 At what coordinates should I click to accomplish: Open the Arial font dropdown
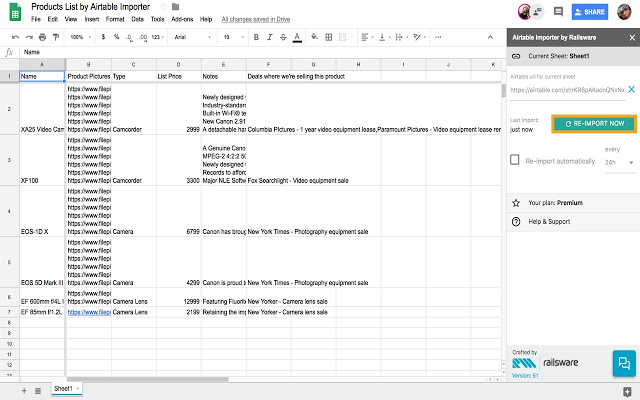pos(193,37)
